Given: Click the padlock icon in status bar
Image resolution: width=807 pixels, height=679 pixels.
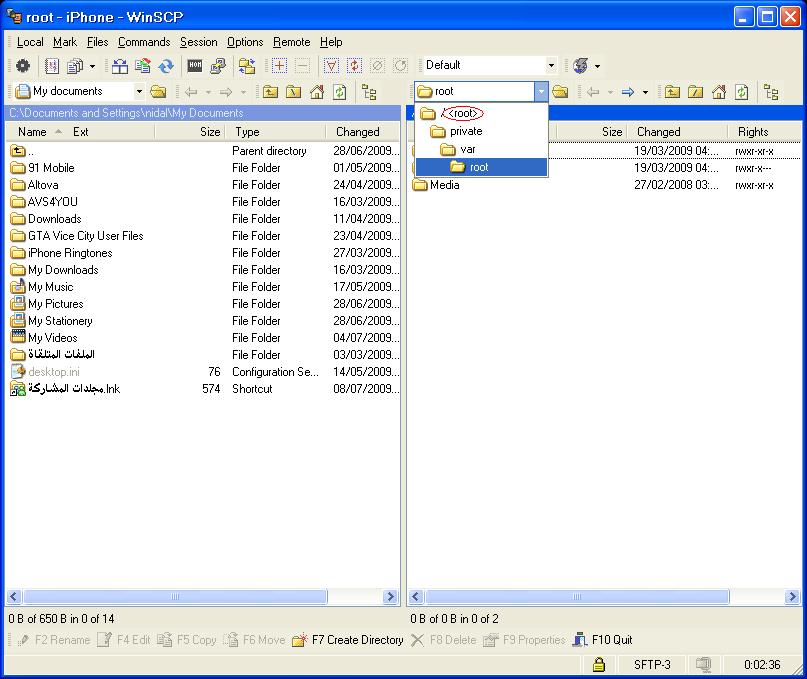Looking at the screenshot, I should tap(598, 664).
